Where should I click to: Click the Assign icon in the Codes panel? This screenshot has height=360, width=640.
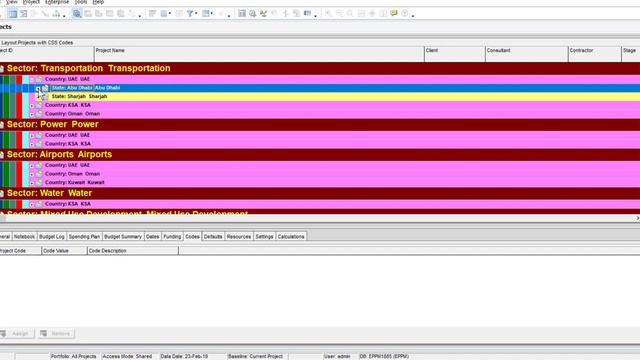click(3, 333)
